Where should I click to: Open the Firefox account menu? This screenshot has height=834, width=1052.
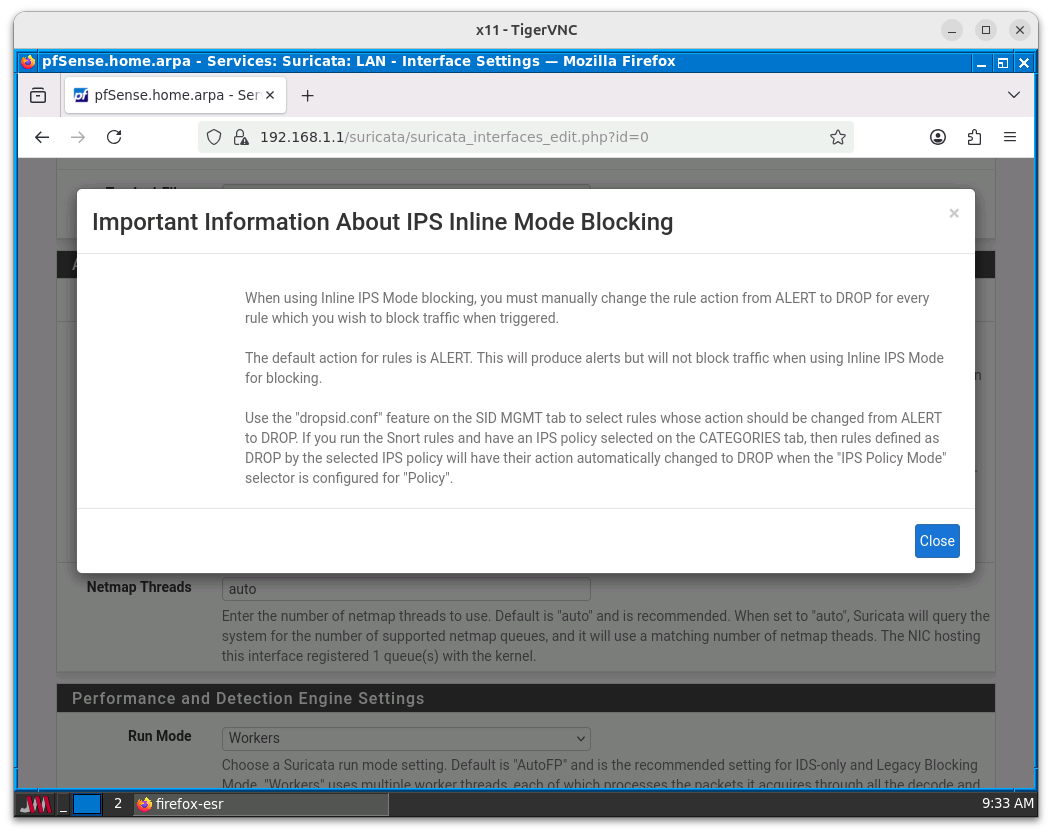pos(937,138)
